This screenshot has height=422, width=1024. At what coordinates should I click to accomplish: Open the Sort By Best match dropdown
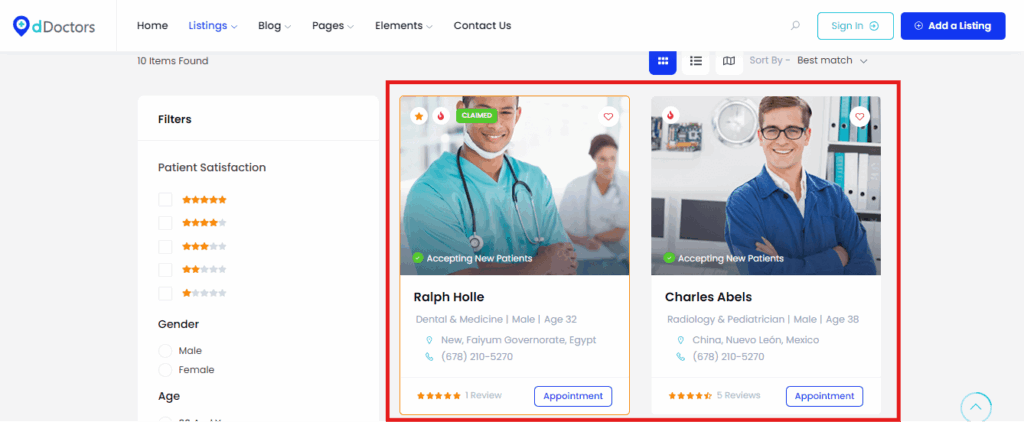pyautogui.click(x=832, y=61)
